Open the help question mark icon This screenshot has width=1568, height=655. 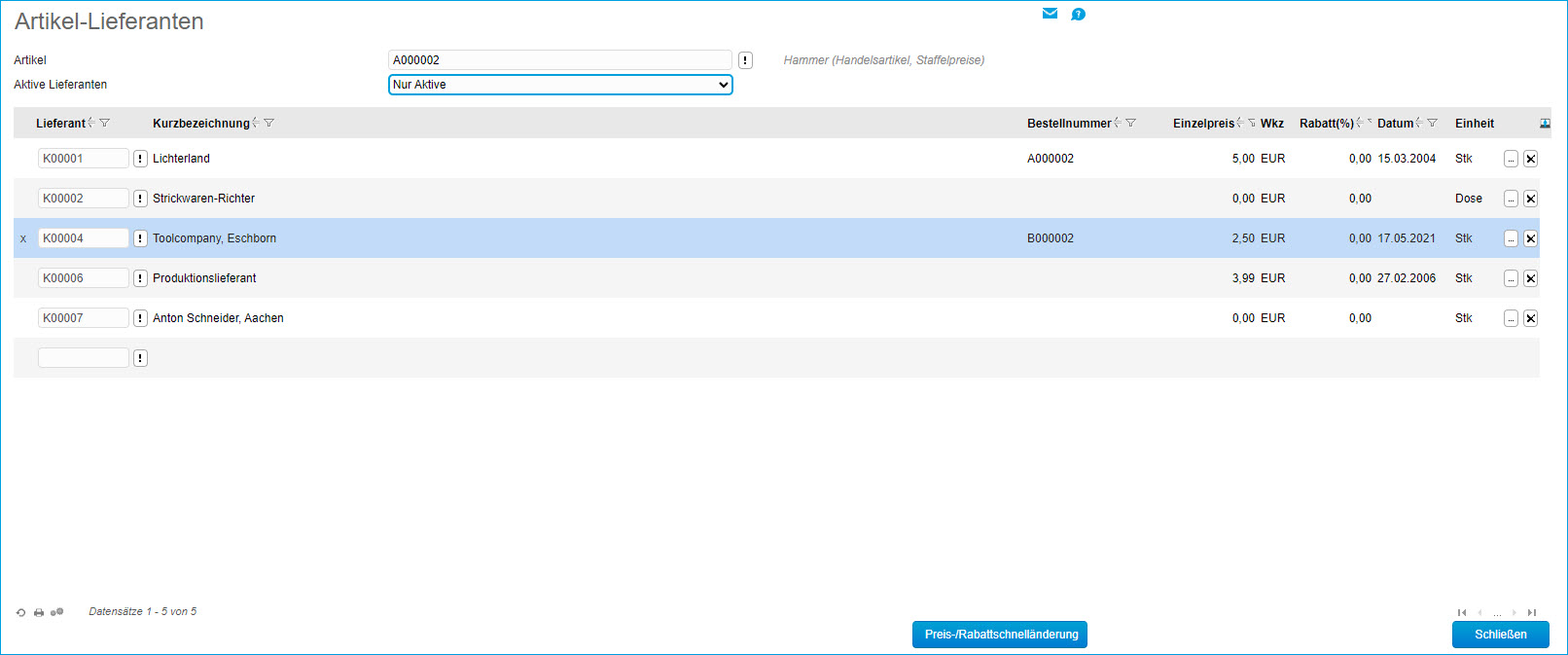coord(1078,14)
